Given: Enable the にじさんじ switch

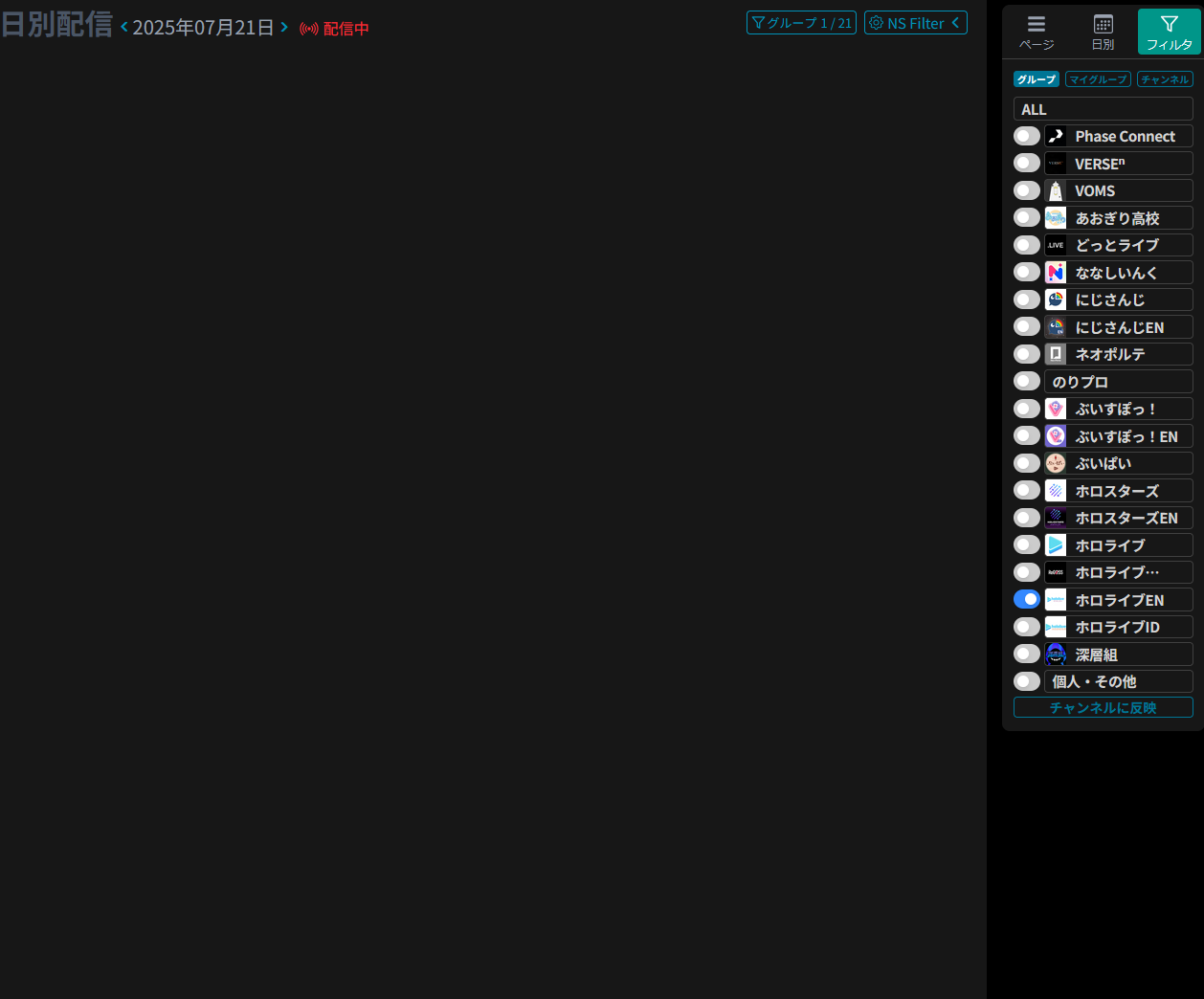Looking at the screenshot, I should point(1027,300).
